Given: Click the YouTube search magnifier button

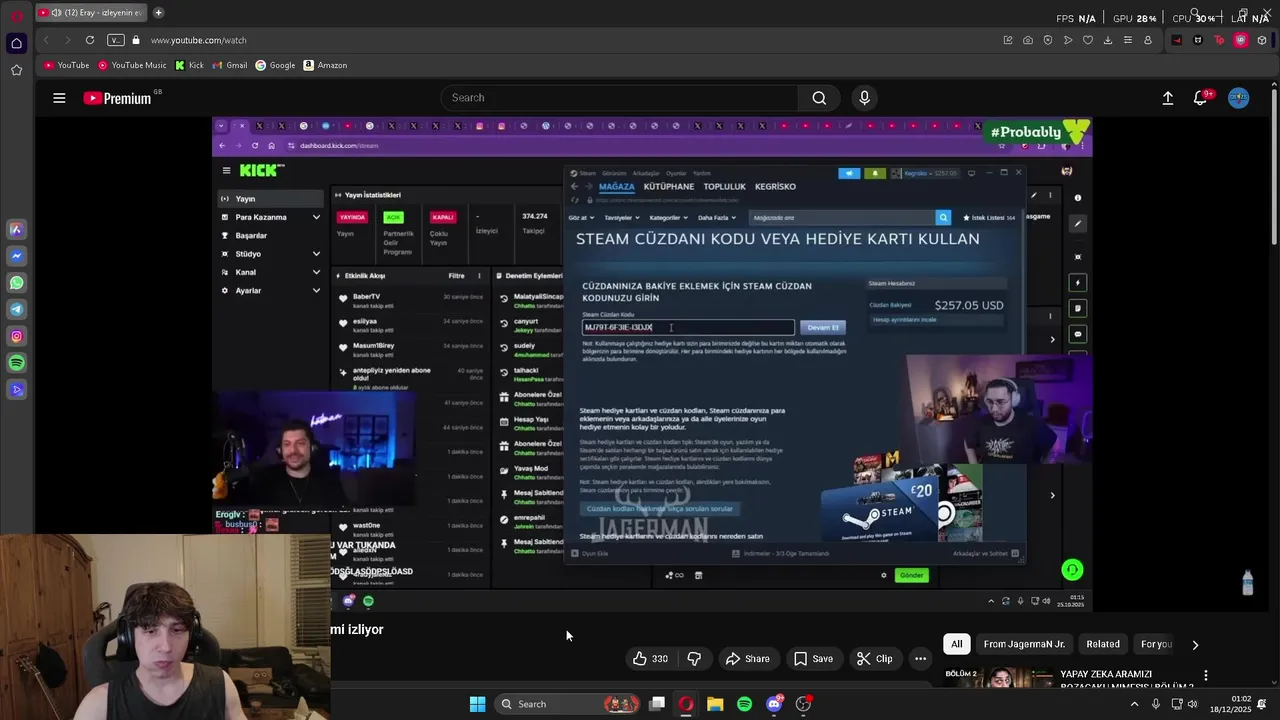Looking at the screenshot, I should click(x=819, y=98).
